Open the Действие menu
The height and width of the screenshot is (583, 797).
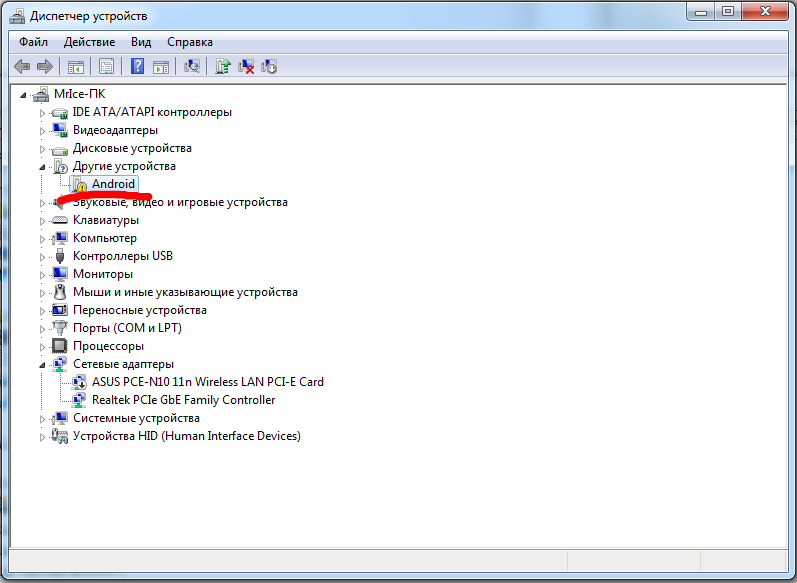89,42
